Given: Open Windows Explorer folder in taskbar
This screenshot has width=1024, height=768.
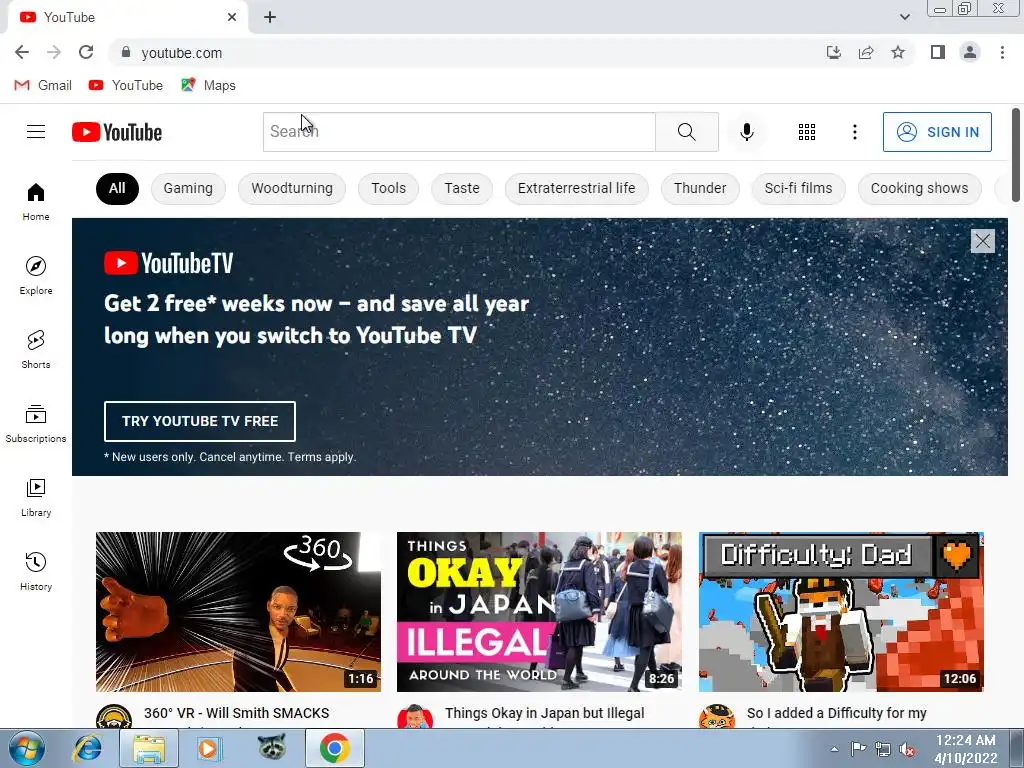Looking at the screenshot, I should pyautogui.click(x=149, y=748).
